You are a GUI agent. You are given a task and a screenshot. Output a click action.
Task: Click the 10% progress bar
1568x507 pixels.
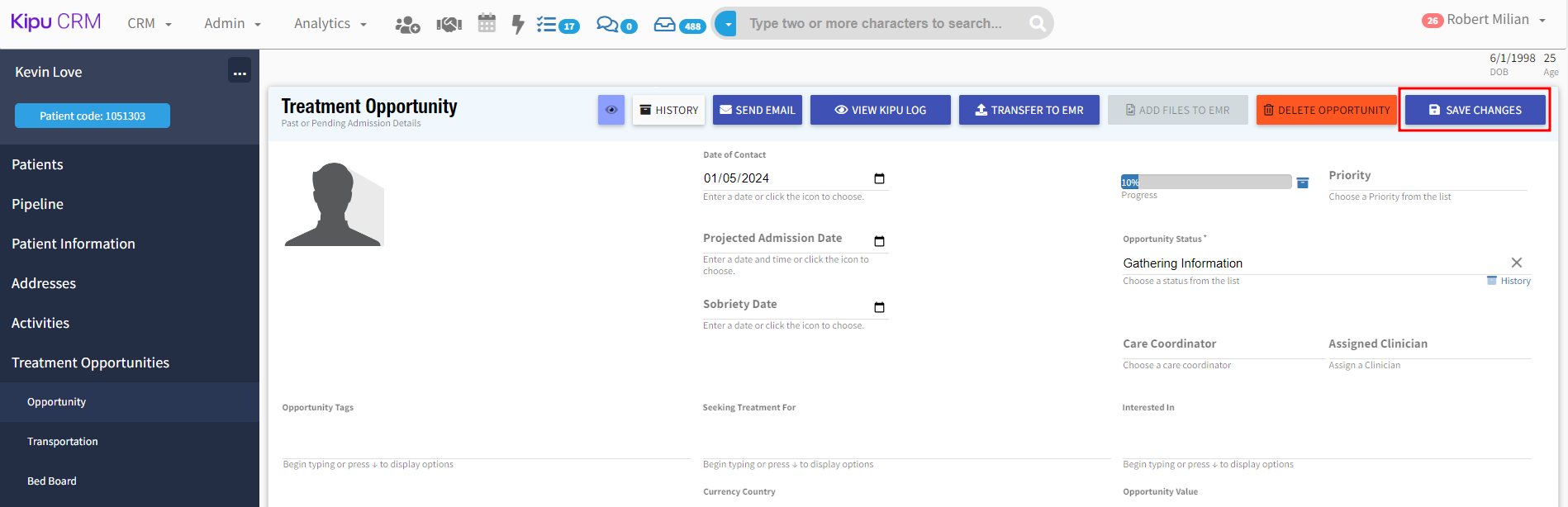(1205, 182)
